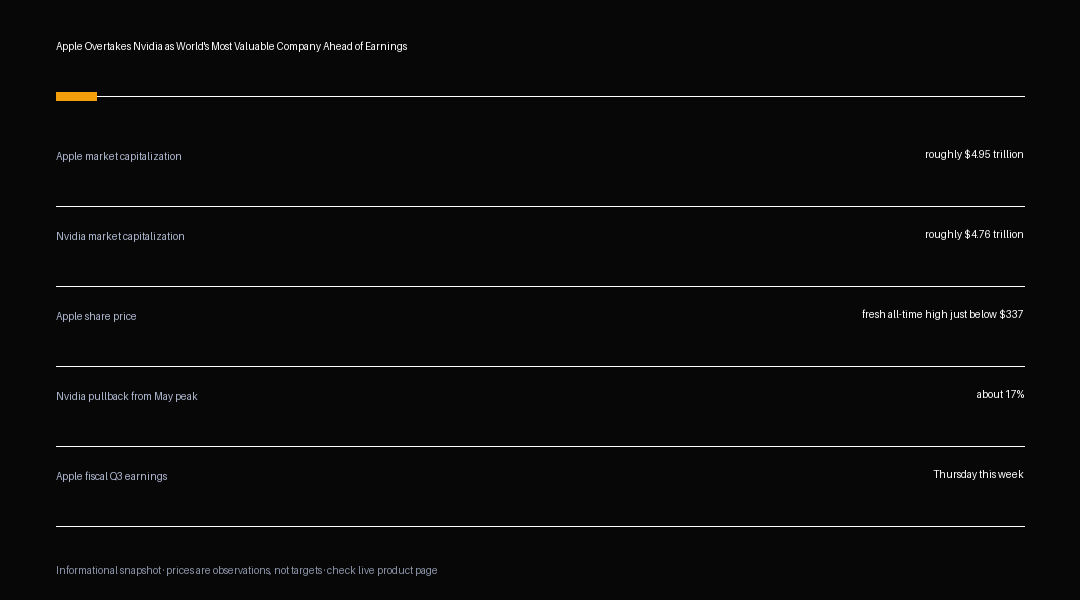
Task: Click the 'Apple fiscal Q3 earnings' label
Action: (x=112, y=476)
